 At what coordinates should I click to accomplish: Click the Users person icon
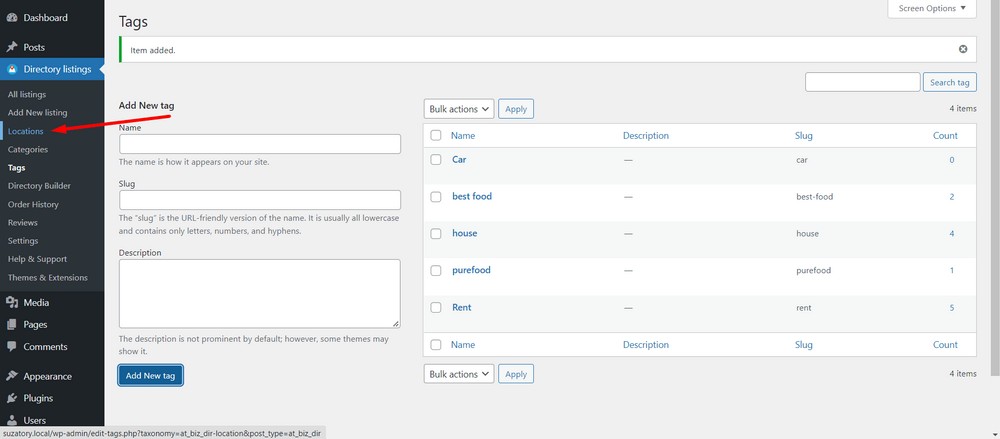coord(11,420)
